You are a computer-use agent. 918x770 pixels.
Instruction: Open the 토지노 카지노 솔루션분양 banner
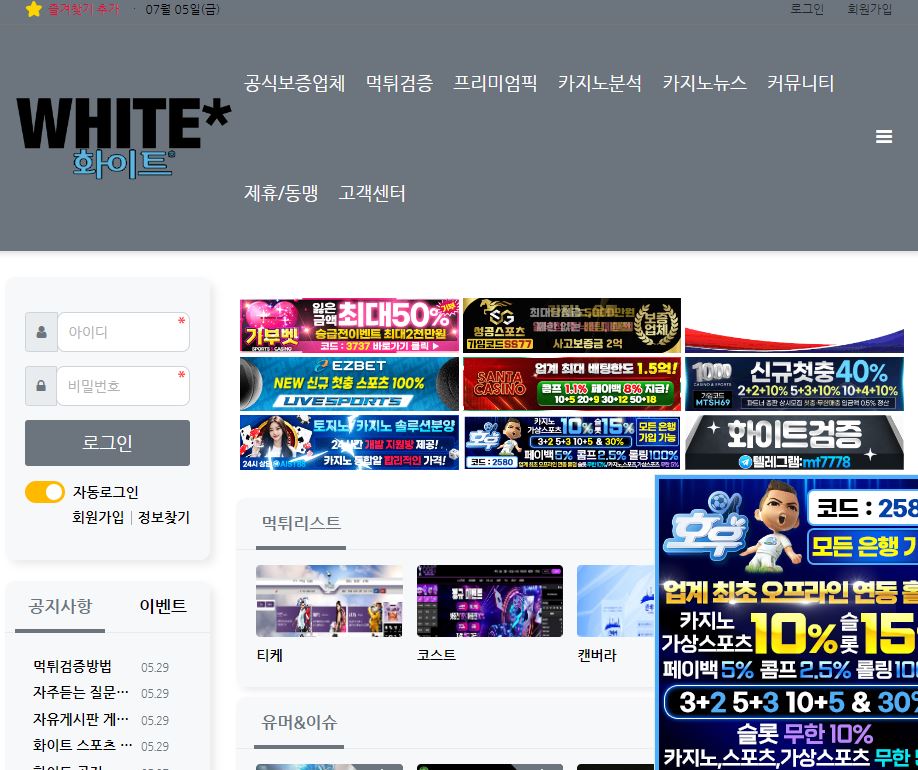(x=350, y=443)
